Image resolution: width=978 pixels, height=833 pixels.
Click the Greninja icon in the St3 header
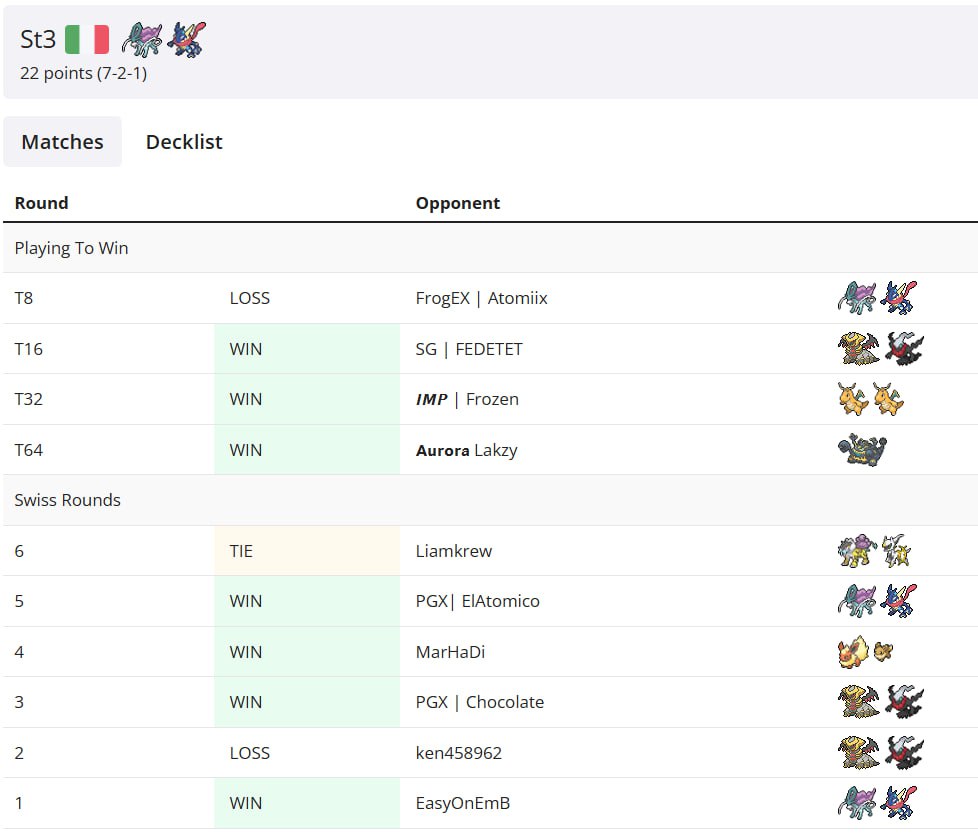(x=186, y=39)
